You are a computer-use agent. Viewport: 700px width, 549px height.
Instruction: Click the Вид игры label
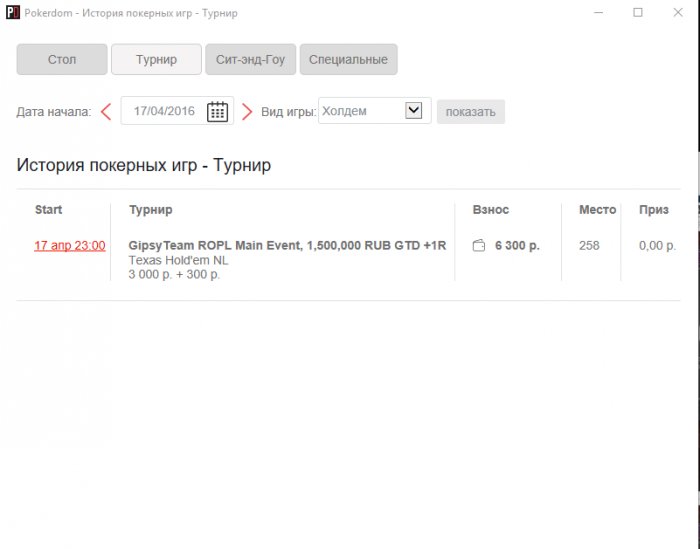coord(288,112)
